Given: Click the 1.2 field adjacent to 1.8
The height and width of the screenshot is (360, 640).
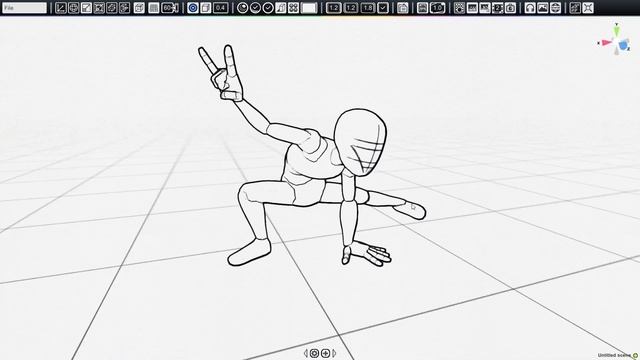Looking at the screenshot, I should pyautogui.click(x=351, y=8).
